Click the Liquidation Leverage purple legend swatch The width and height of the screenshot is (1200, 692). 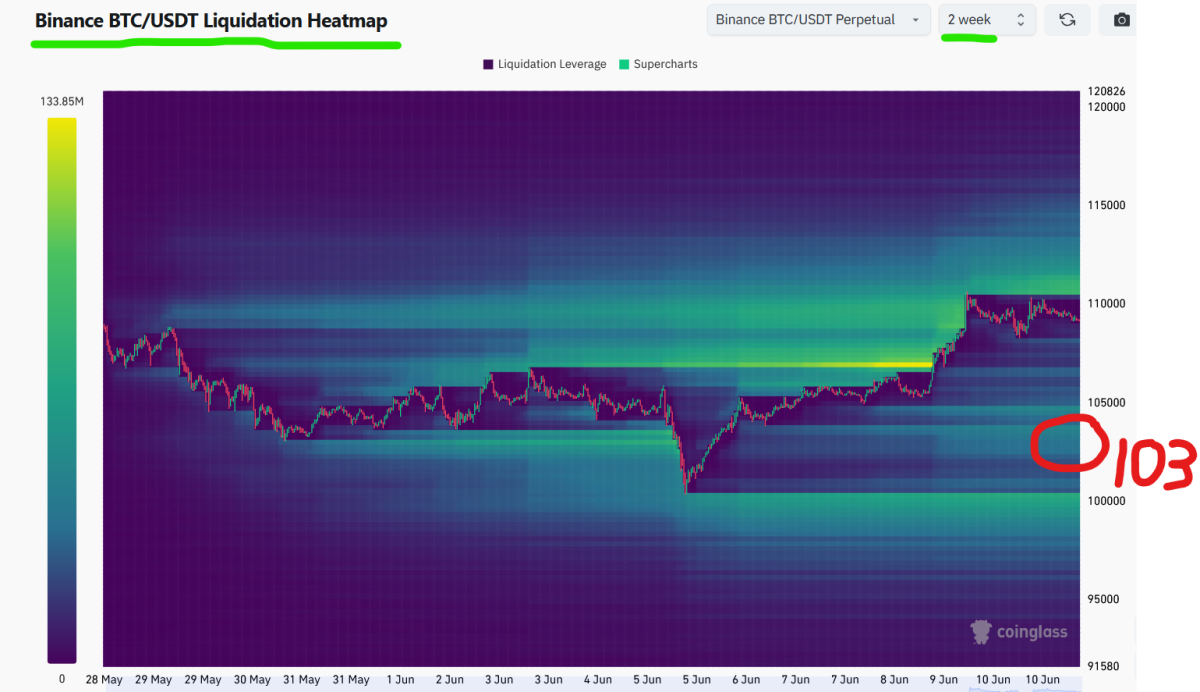tap(488, 64)
